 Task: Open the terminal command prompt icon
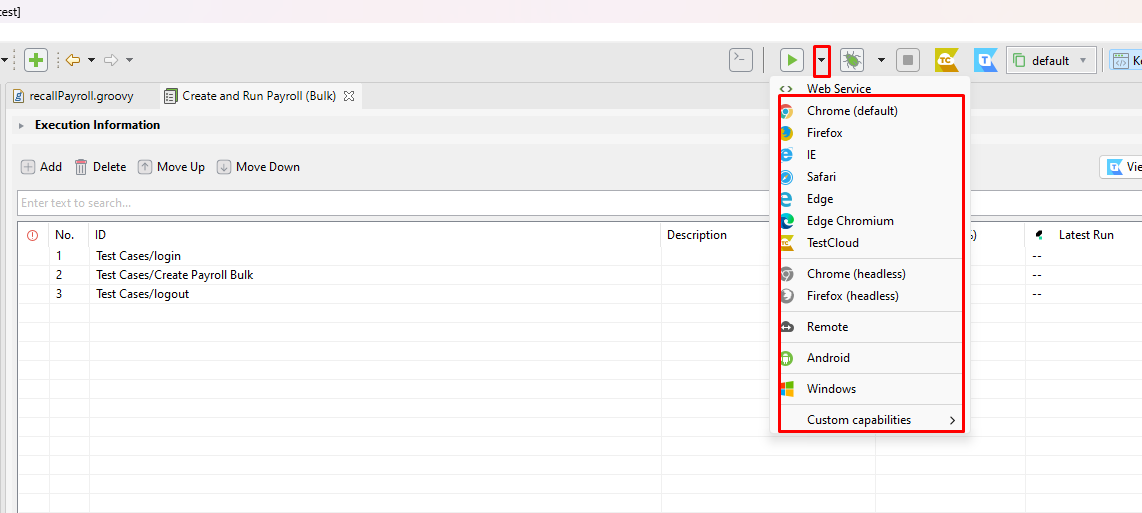[741, 60]
